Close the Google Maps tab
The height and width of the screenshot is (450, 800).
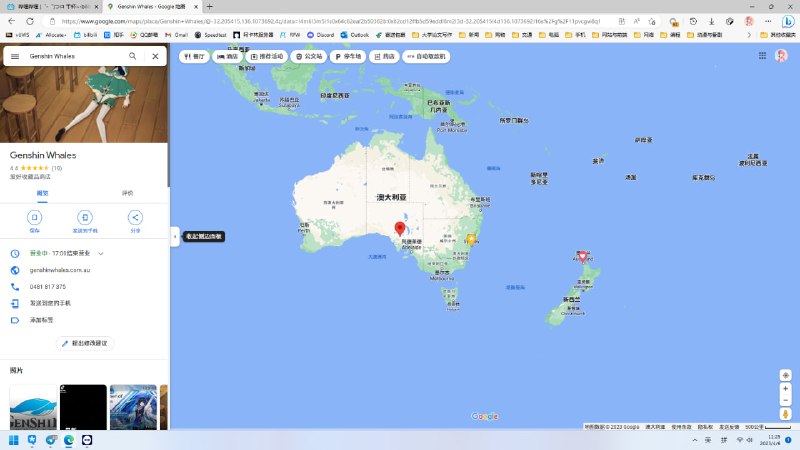click(196, 7)
